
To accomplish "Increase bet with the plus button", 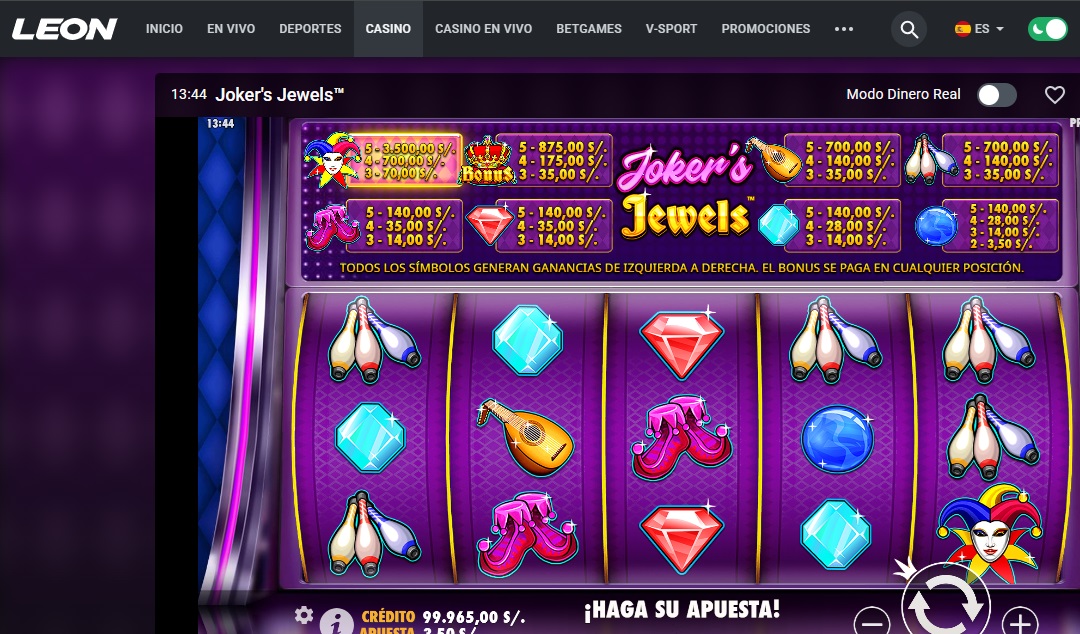I will click(x=1020, y=622).
